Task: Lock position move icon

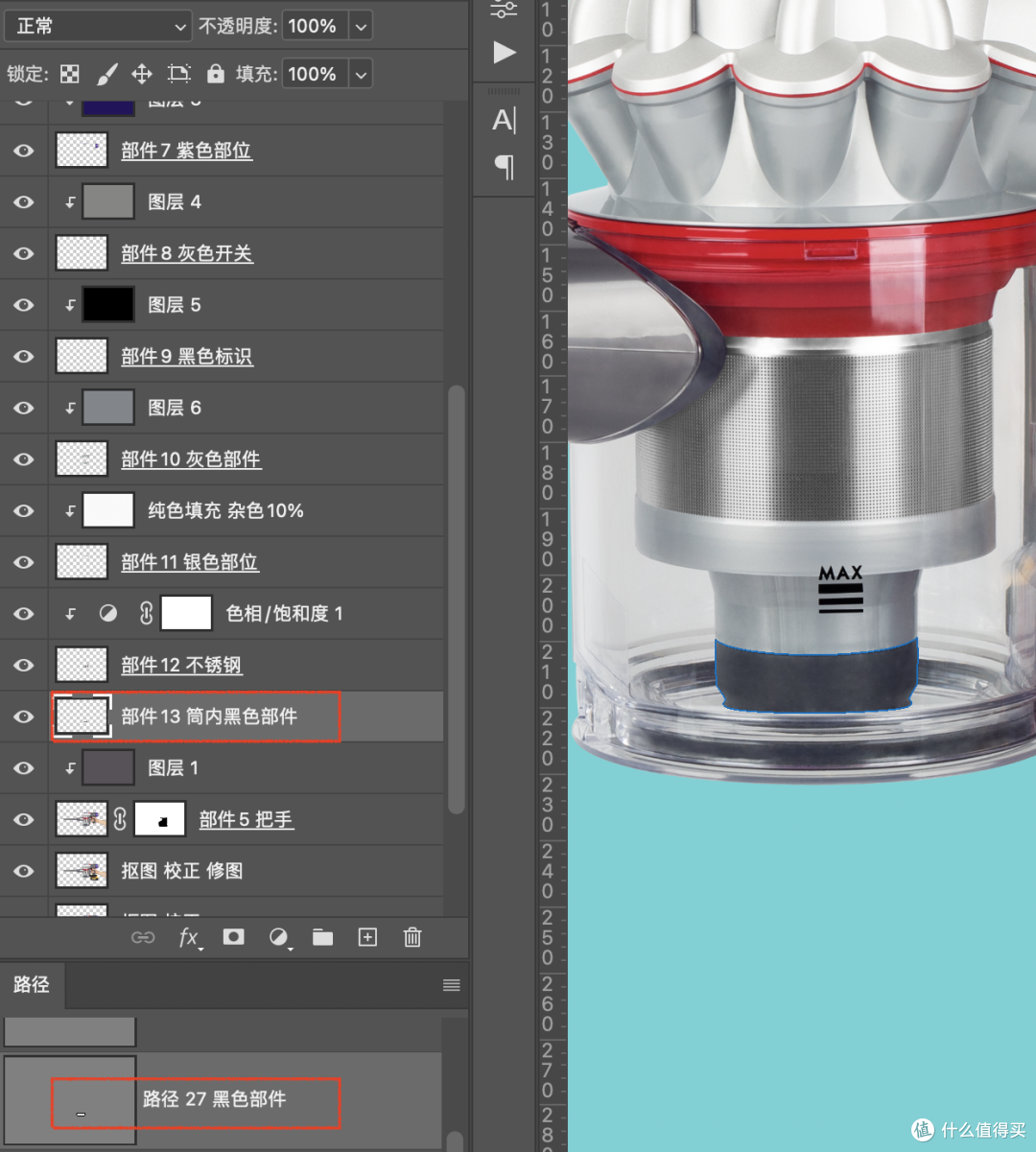Action: [x=142, y=74]
